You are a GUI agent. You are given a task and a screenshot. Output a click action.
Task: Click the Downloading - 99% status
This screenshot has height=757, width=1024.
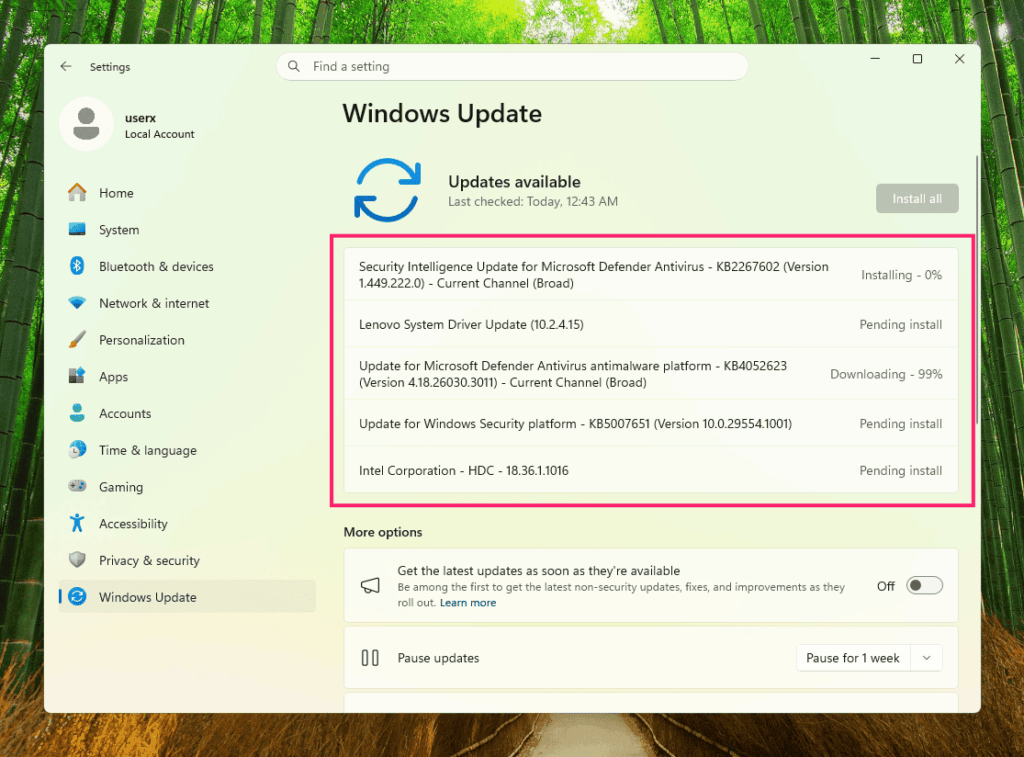pyautogui.click(x=886, y=374)
